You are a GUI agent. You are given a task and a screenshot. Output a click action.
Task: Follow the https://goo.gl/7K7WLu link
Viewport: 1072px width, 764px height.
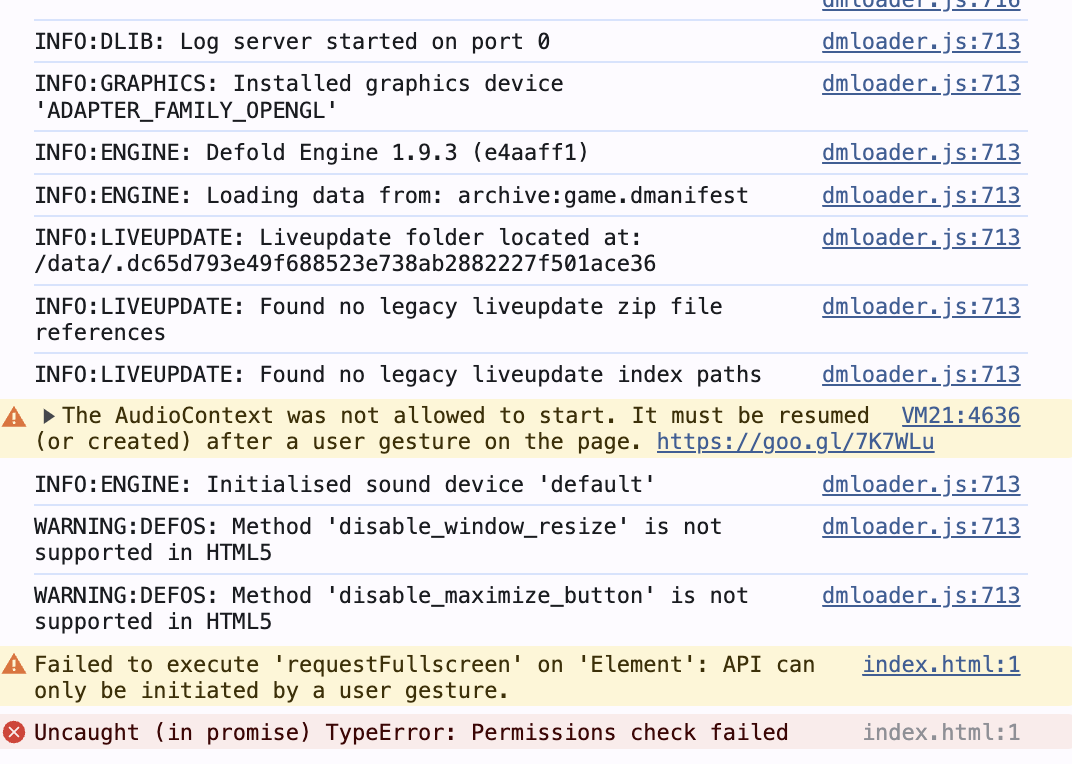795,442
